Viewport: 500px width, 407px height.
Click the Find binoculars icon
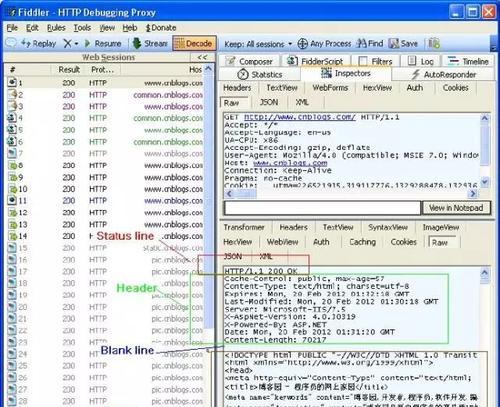click(361, 43)
